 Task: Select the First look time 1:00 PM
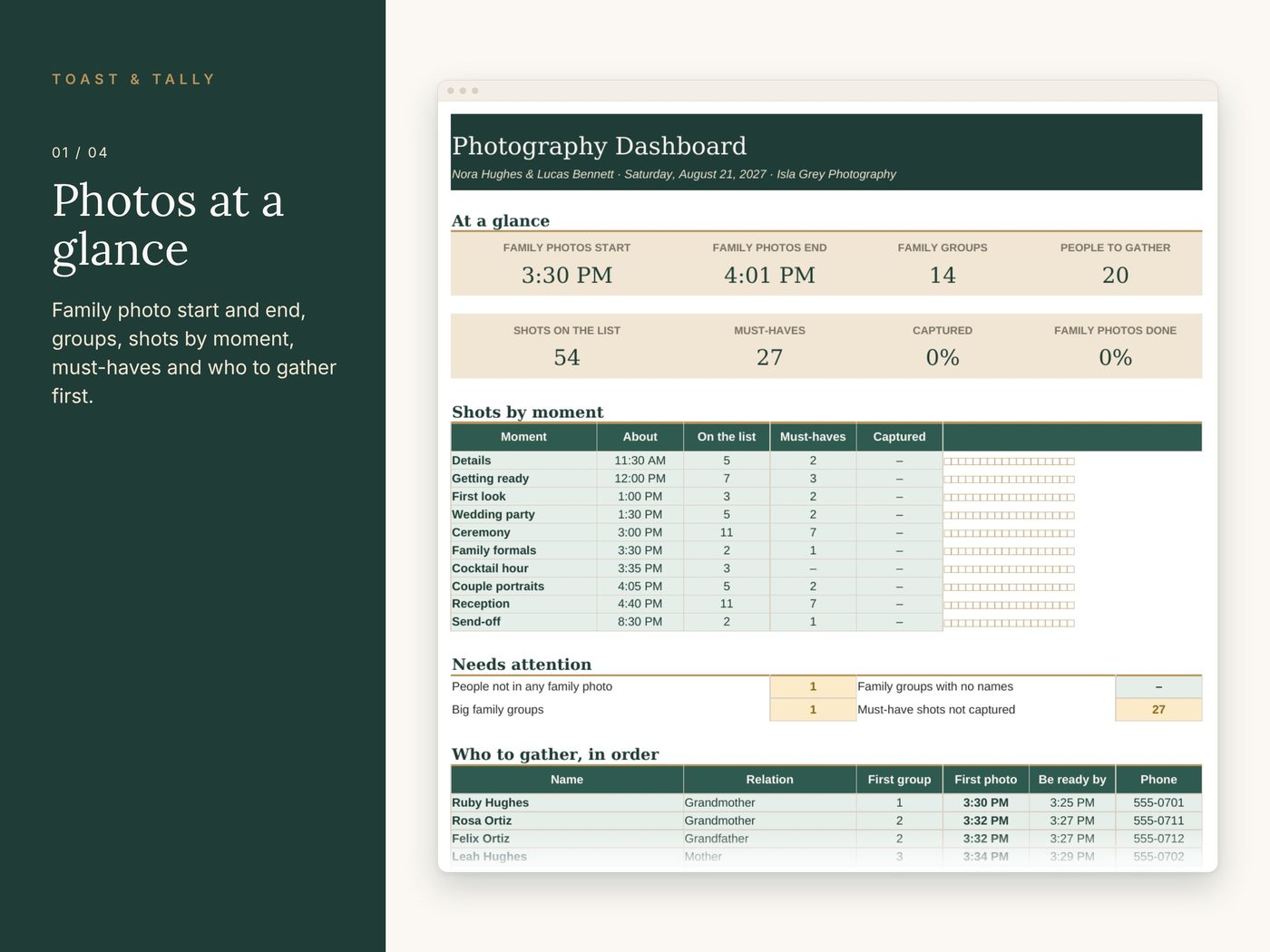pos(640,497)
